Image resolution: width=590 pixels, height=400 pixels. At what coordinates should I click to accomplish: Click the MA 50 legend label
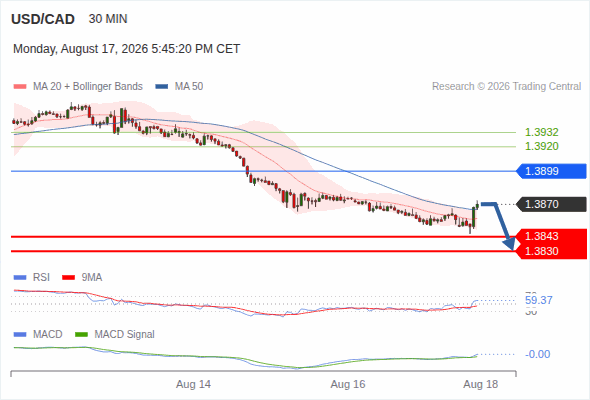click(x=189, y=87)
